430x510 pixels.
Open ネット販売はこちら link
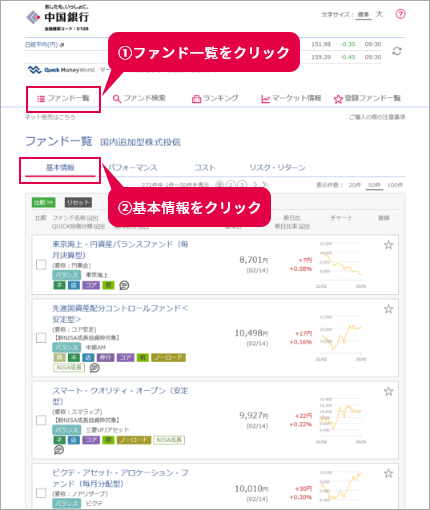click(50, 117)
